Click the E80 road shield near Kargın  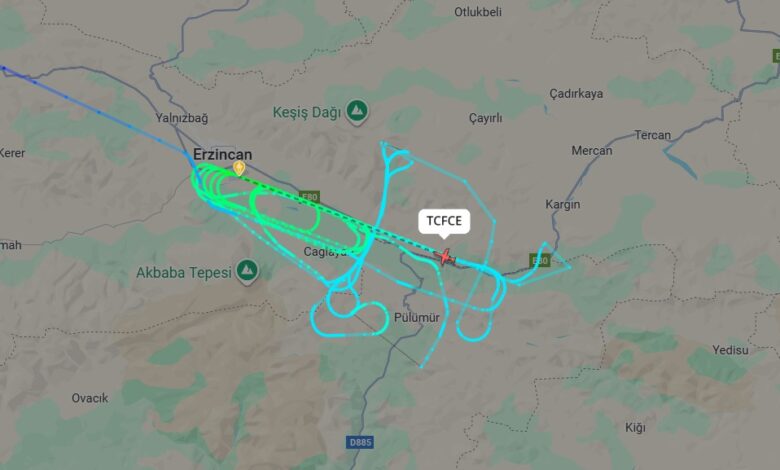[x=540, y=260]
